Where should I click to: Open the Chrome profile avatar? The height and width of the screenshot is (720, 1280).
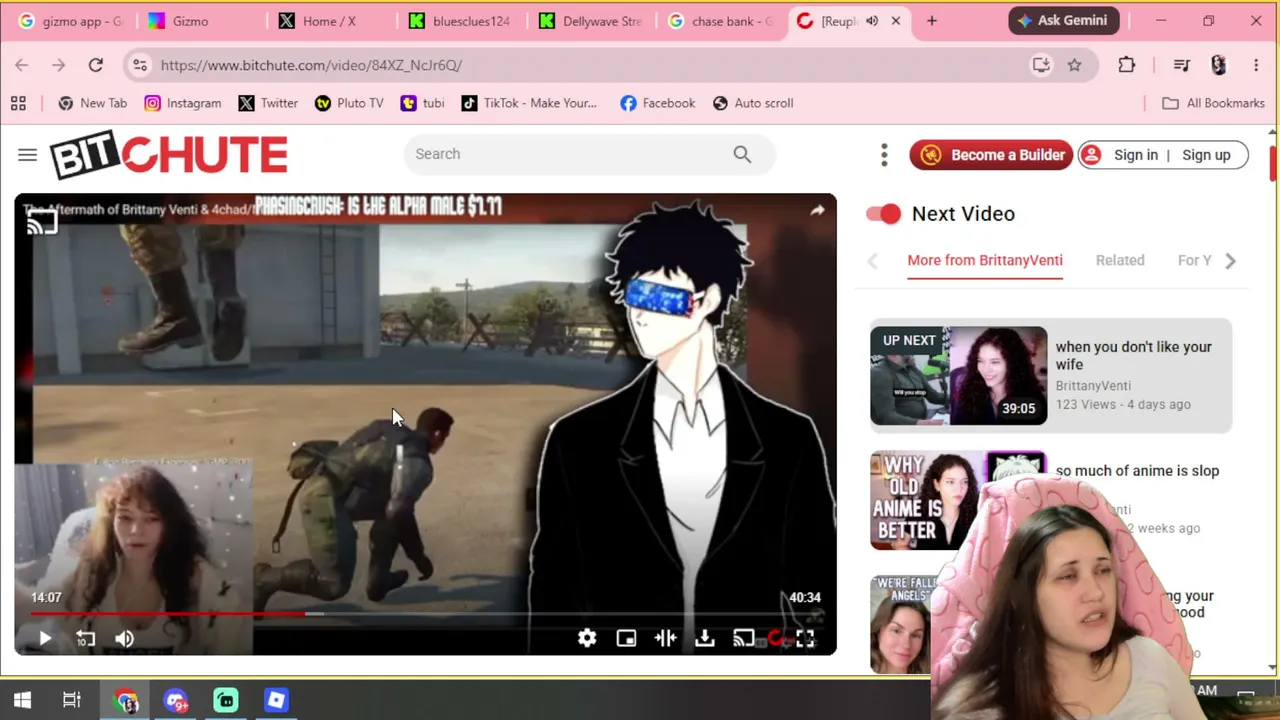[x=1218, y=65]
